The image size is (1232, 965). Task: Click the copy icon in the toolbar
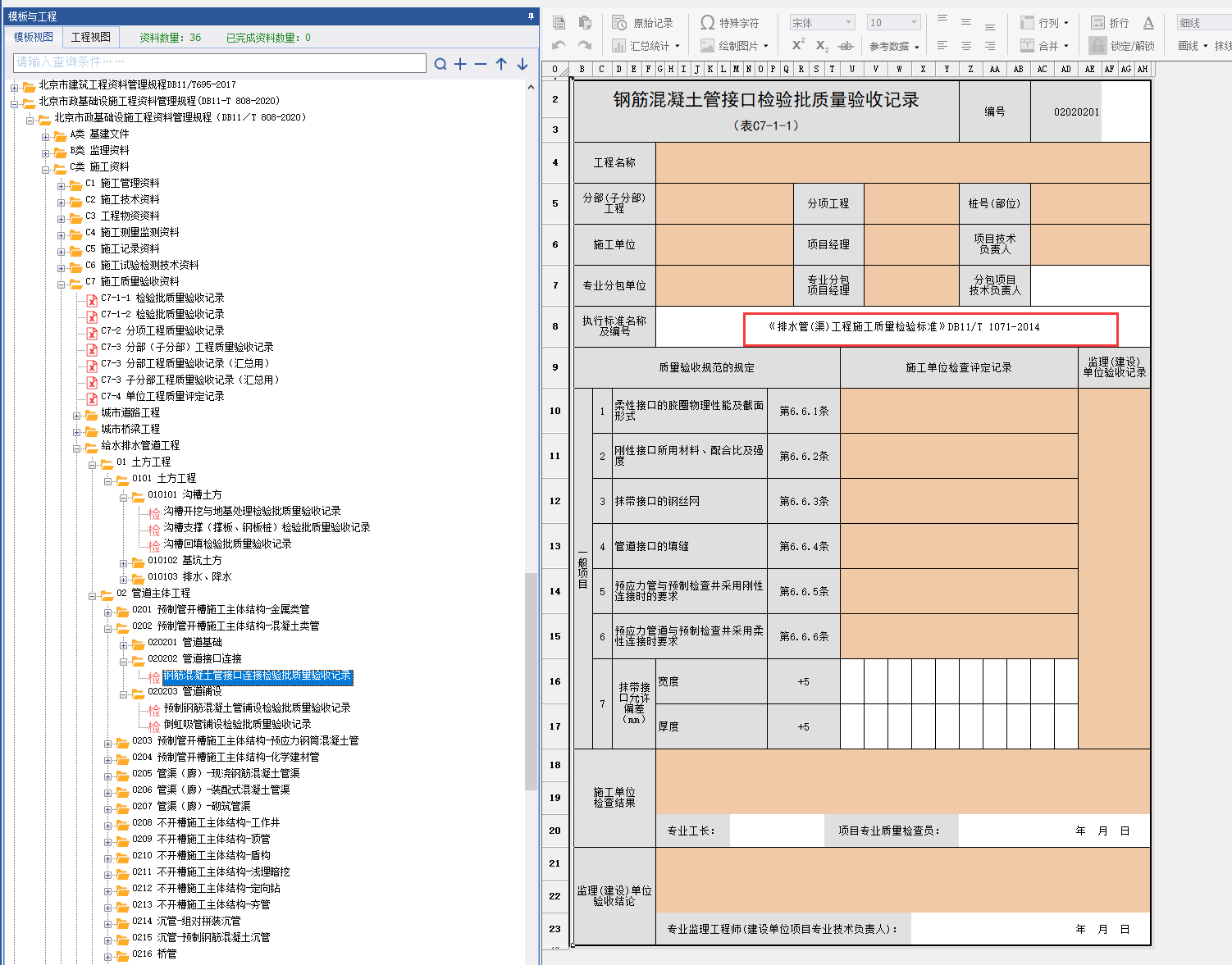pos(559,22)
